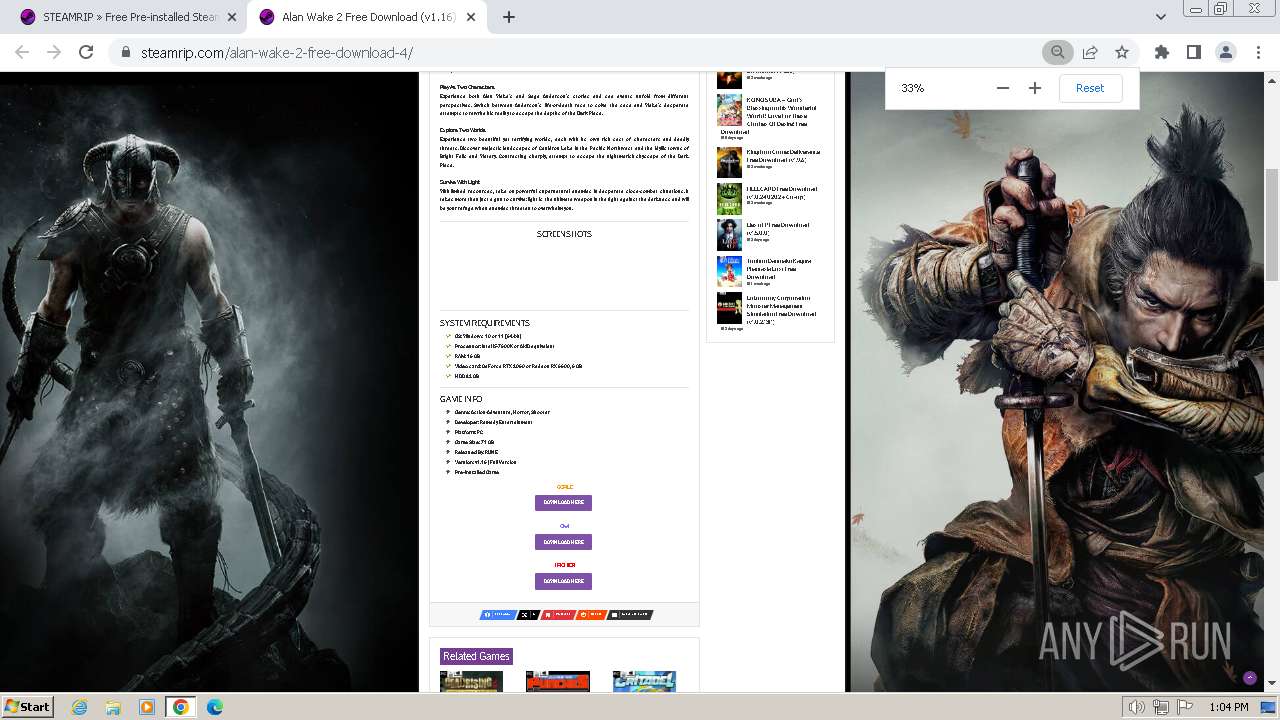This screenshot has width=1280, height=720.
Task: Click the third DOWNLOAD HERE button
Action: tap(563, 581)
